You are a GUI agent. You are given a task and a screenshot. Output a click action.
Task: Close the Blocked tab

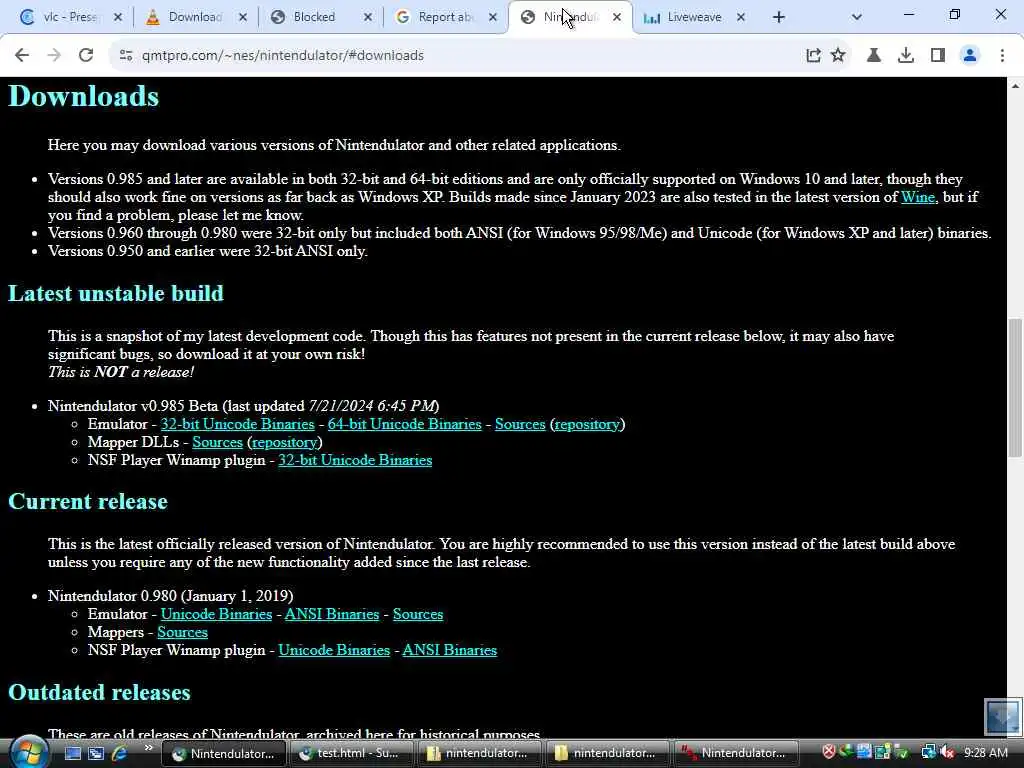368,17
